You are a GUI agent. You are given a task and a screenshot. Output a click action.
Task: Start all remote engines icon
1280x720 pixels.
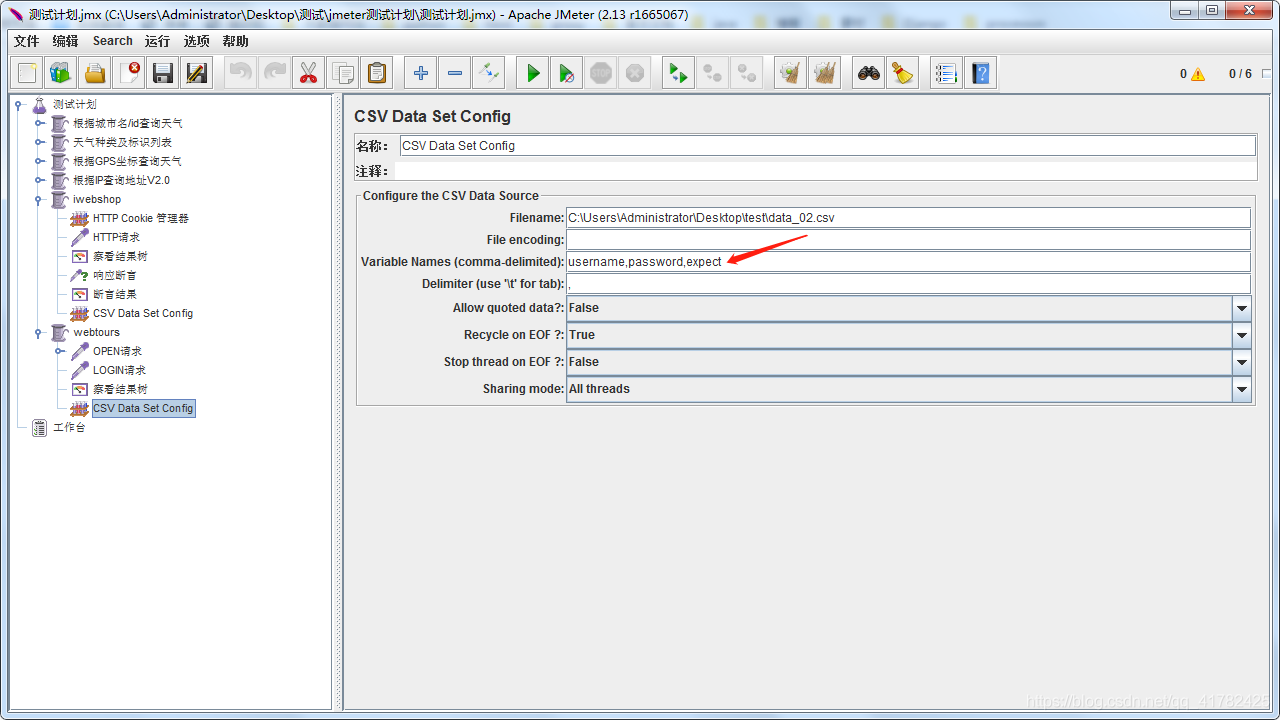pyautogui.click(x=679, y=73)
